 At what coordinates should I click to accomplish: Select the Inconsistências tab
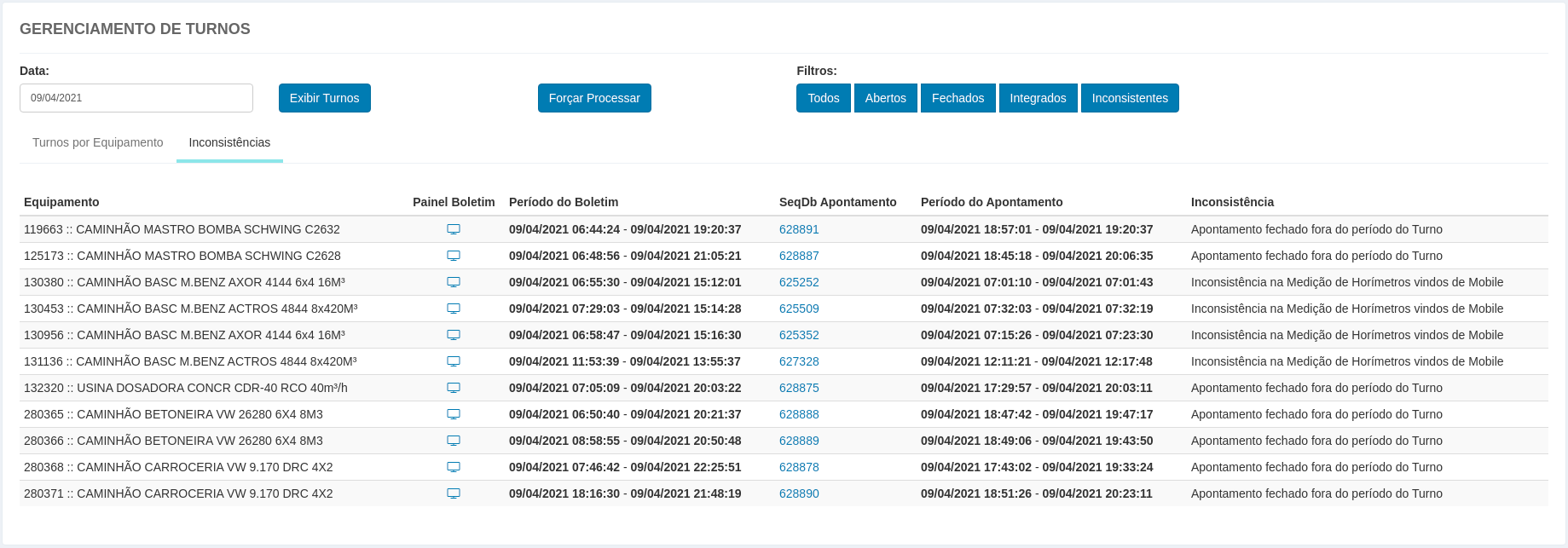point(229,142)
